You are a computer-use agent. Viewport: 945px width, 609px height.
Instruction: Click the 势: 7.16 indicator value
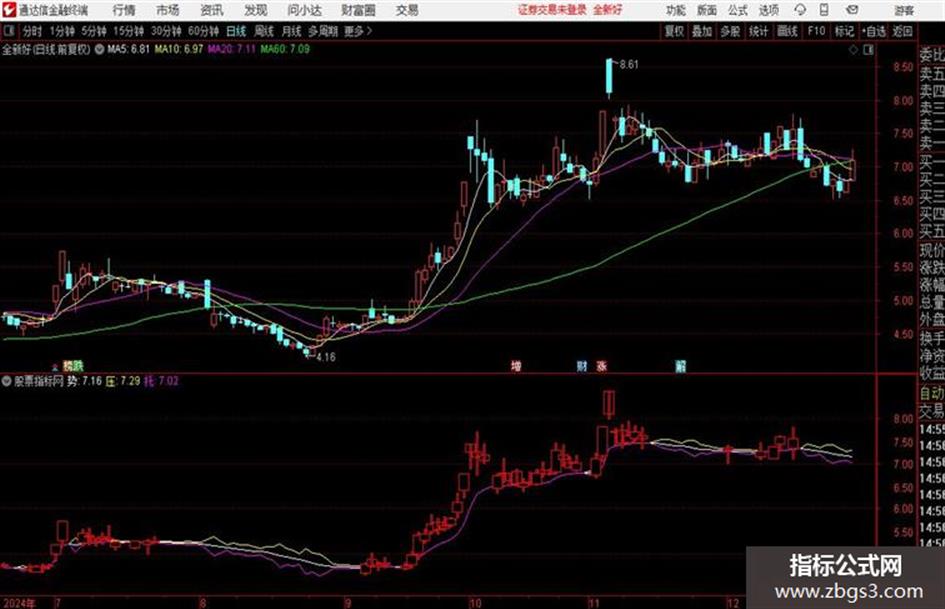84,381
